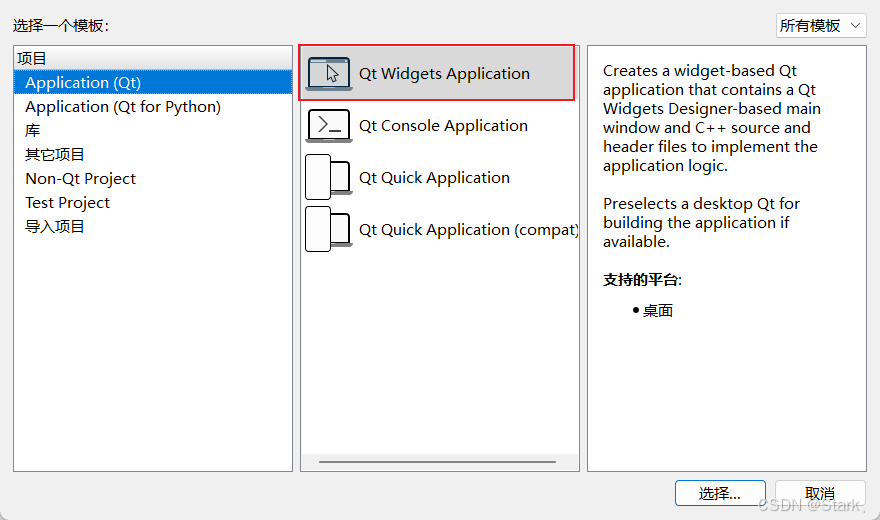
Task: Select the 导入项目 category
Action: coord(153,227)
